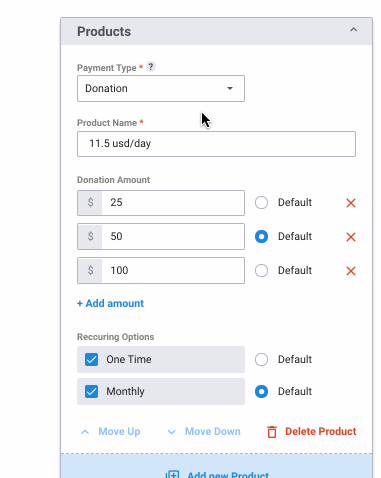381x478 pixels.
Task: Remove the 25 dollar donation amount
Action: coord(351,203)
